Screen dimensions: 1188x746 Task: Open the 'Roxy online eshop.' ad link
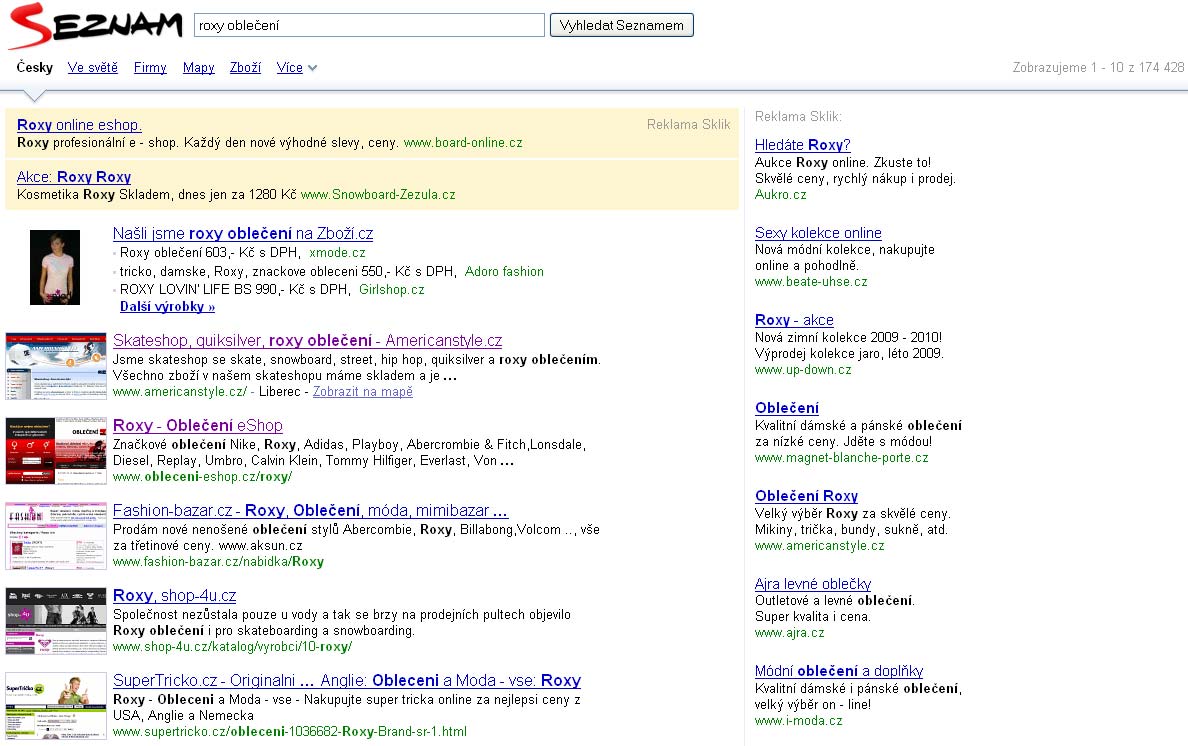[79, 124]
